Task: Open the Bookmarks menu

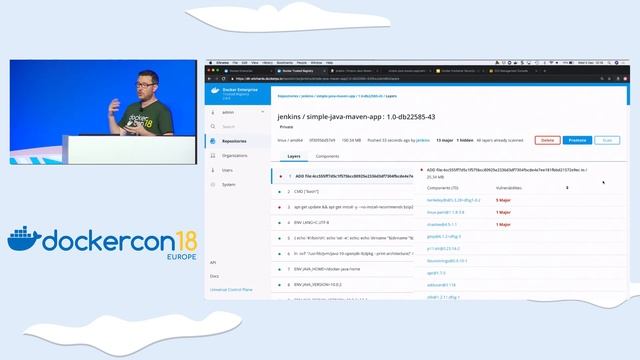Action: coord(285,63)
